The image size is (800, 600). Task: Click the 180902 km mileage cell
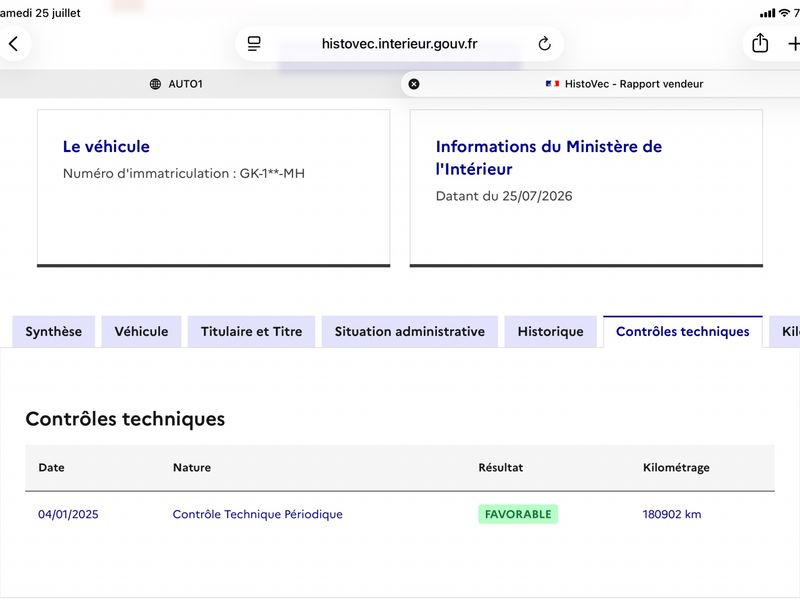(672, 514)
